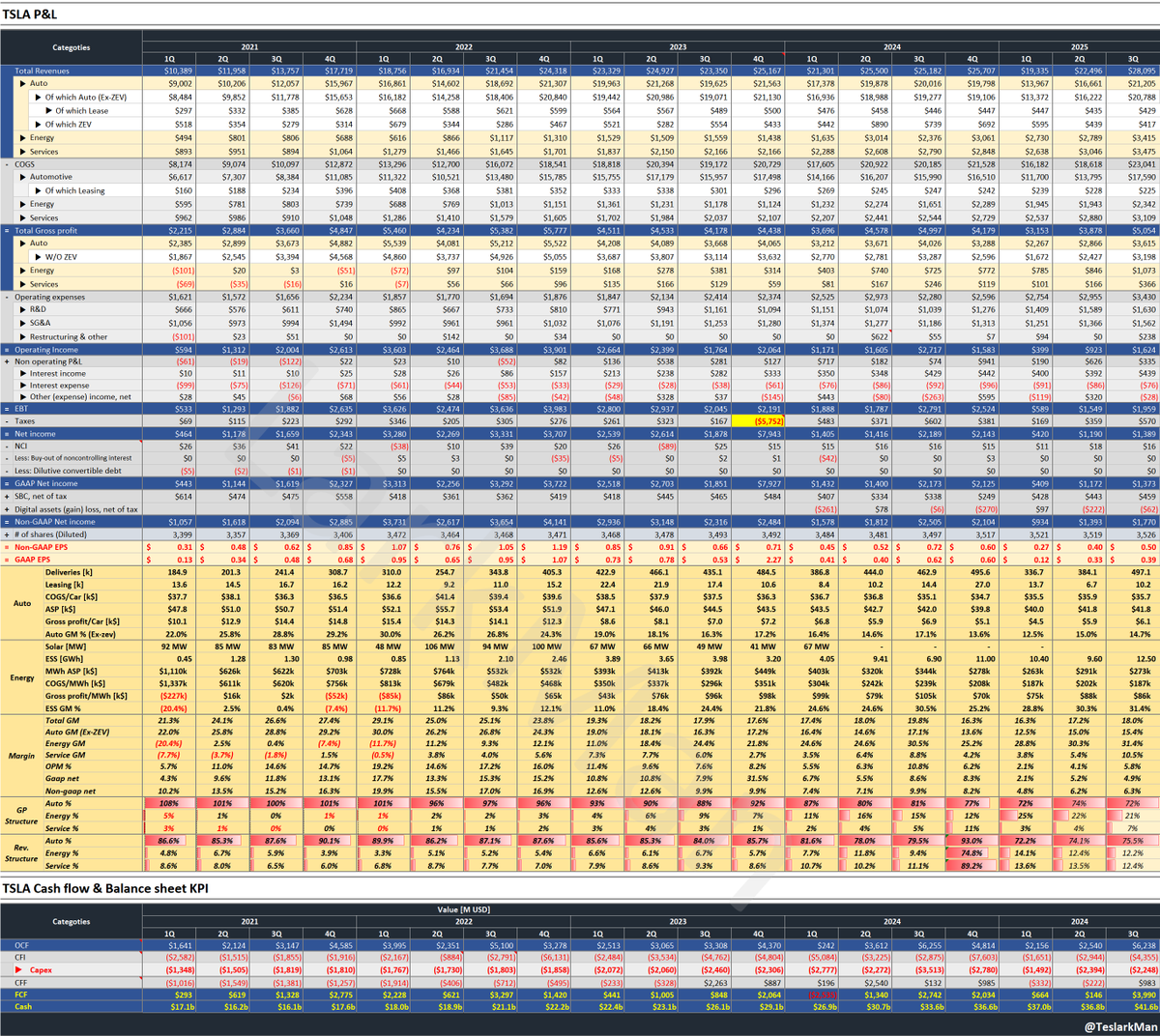The image size is (1160, 1036).
Task: Expand the R&D operating expense row
Action: [23, 309]
